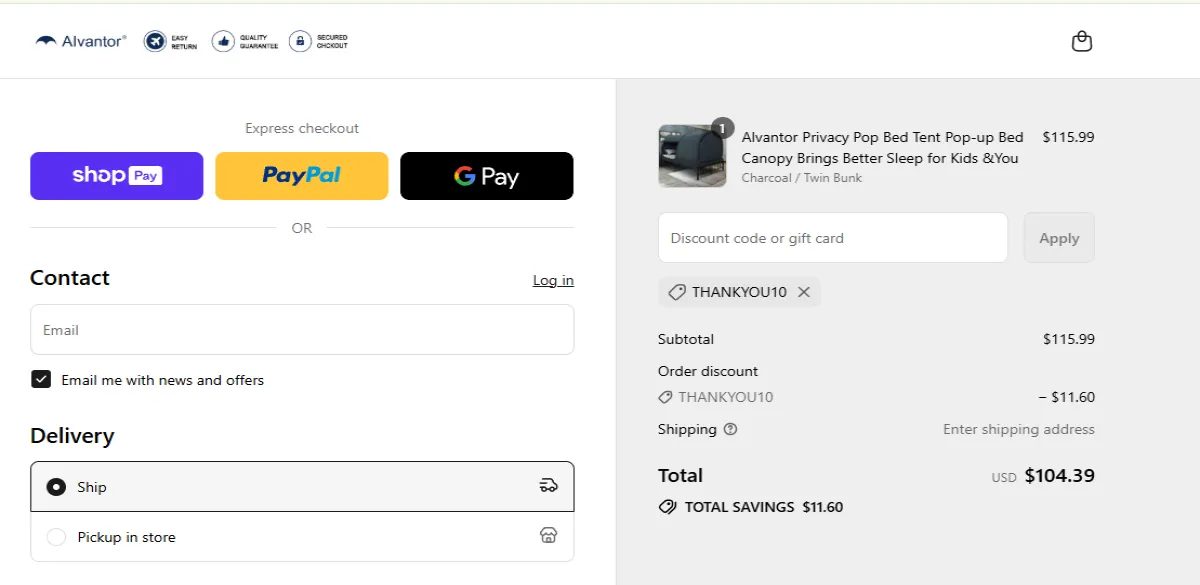
Task: Uncheck Email me with news and offers
Action: tap(41, 379)
